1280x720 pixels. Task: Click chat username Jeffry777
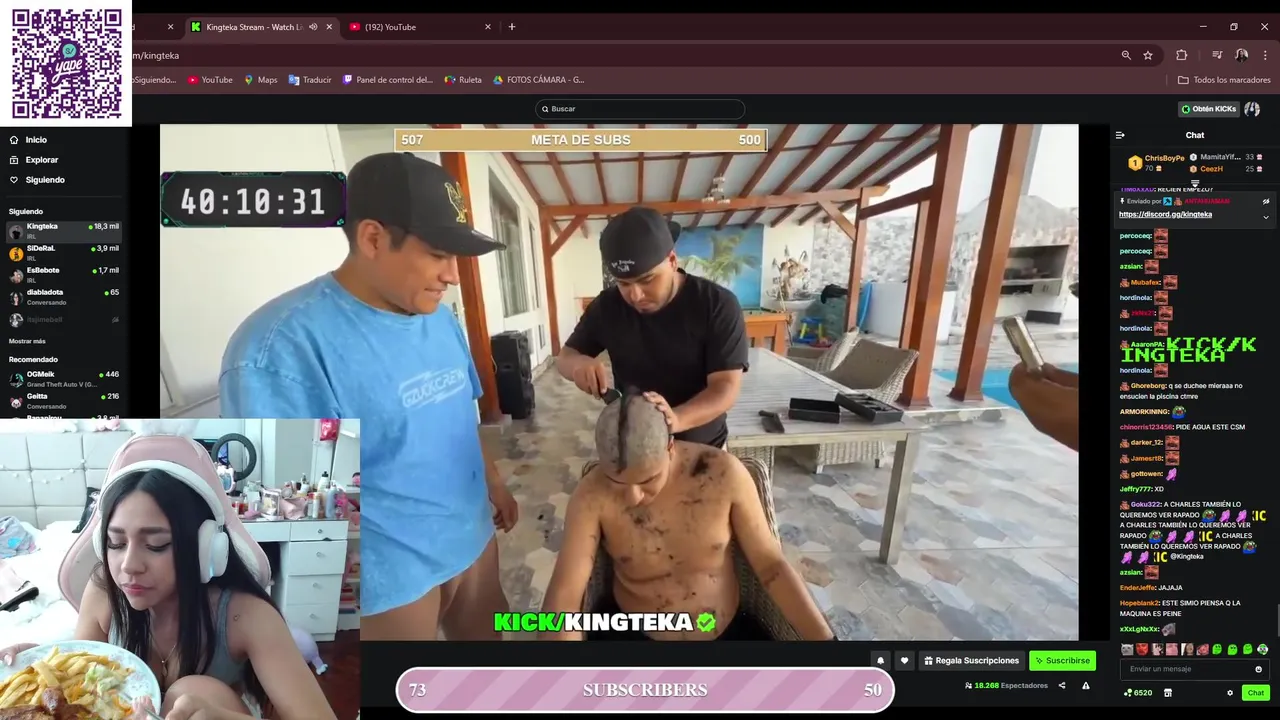(x=1135, y=489)
